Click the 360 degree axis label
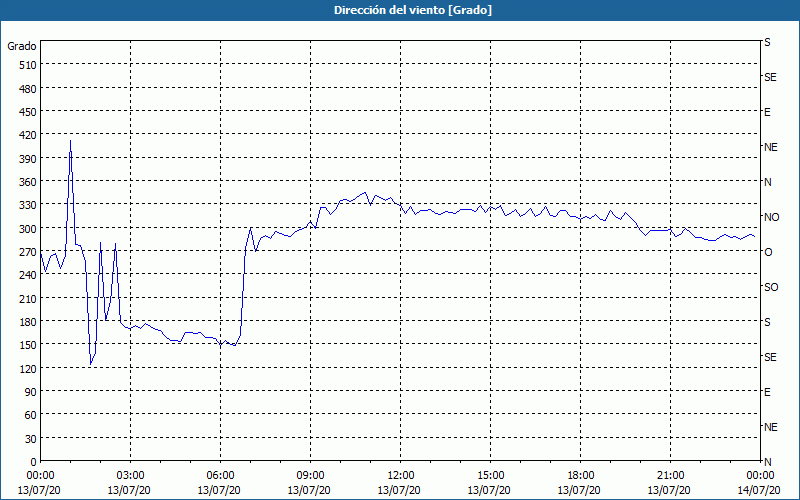This screenshot has width=800, height=500. pyautogui.click(x=29, y=182)
